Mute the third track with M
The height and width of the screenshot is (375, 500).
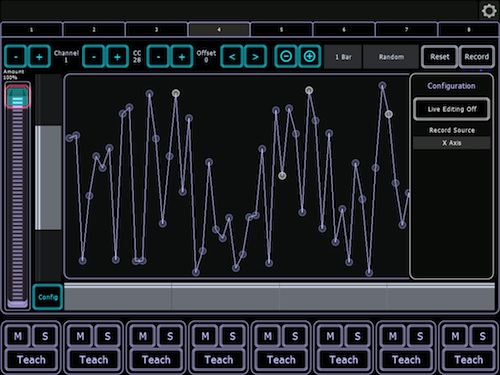point(143,336)
